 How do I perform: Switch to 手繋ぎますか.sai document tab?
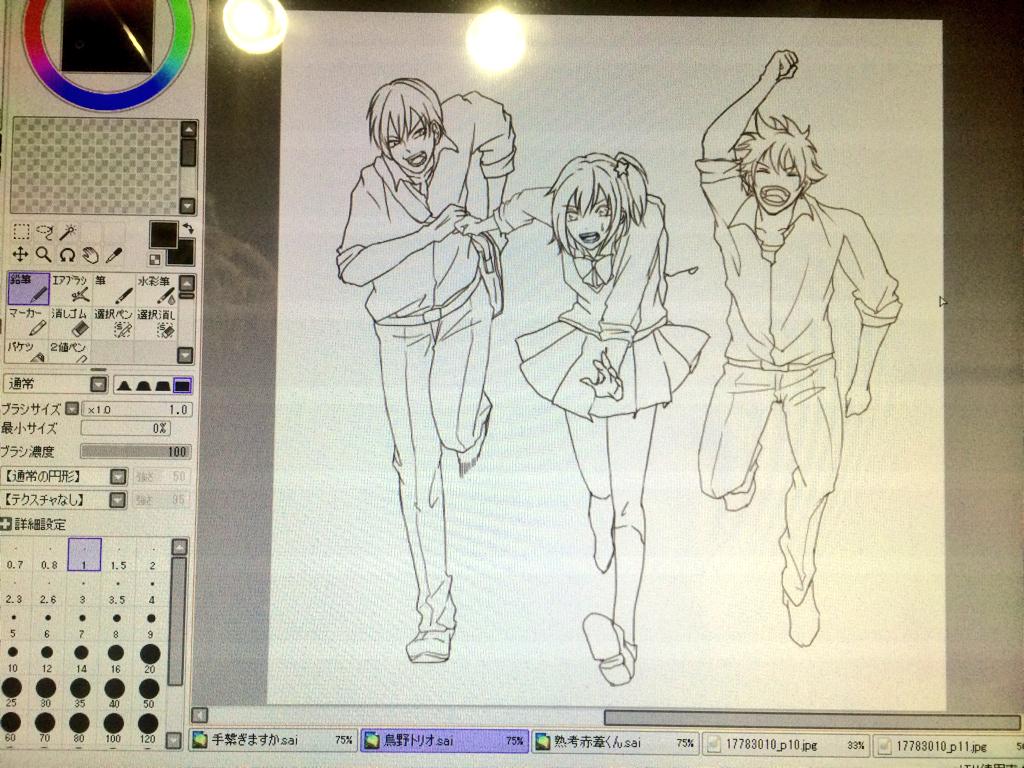(273, 740)
